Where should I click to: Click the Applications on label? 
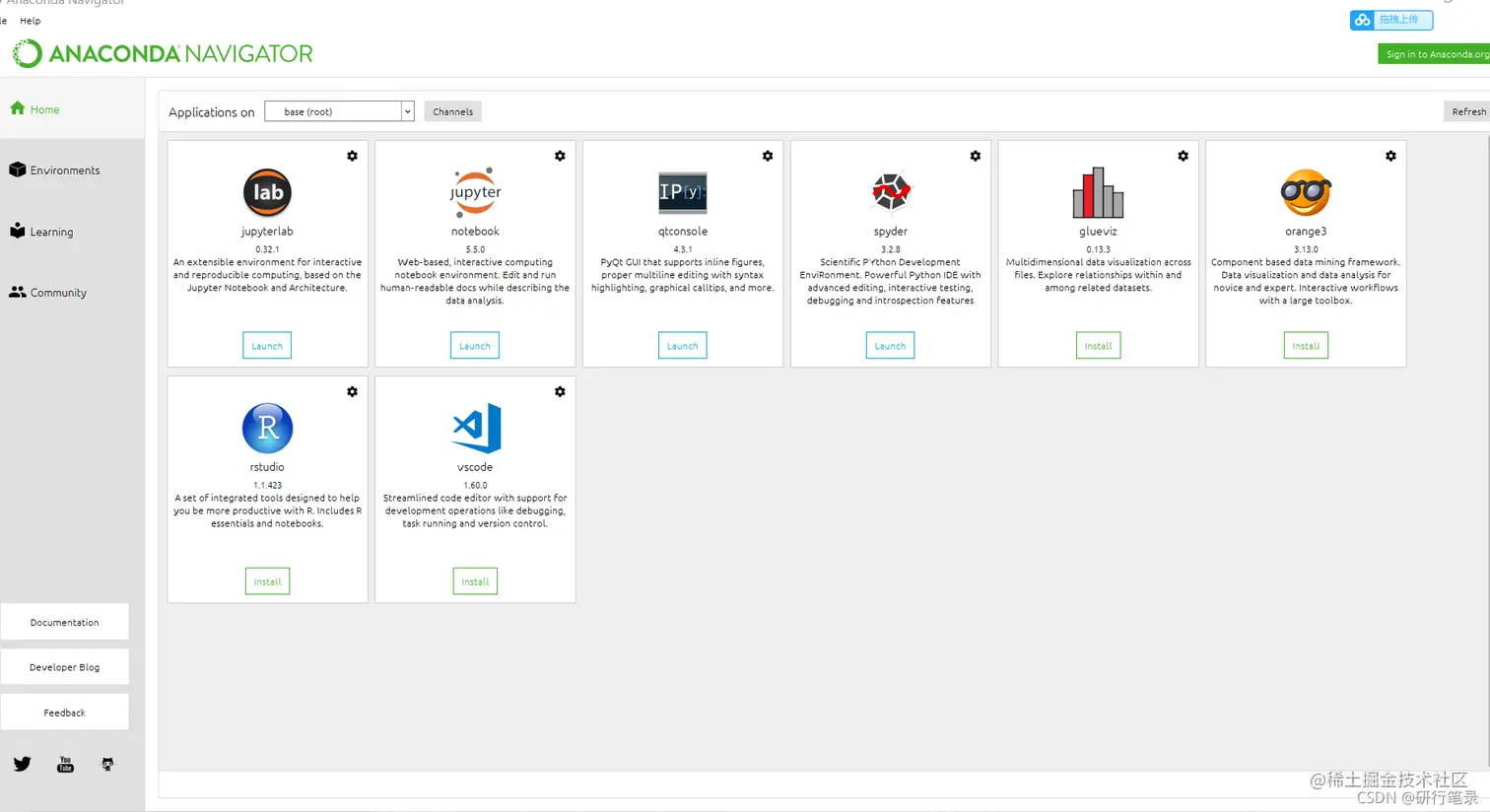[211, 112]
